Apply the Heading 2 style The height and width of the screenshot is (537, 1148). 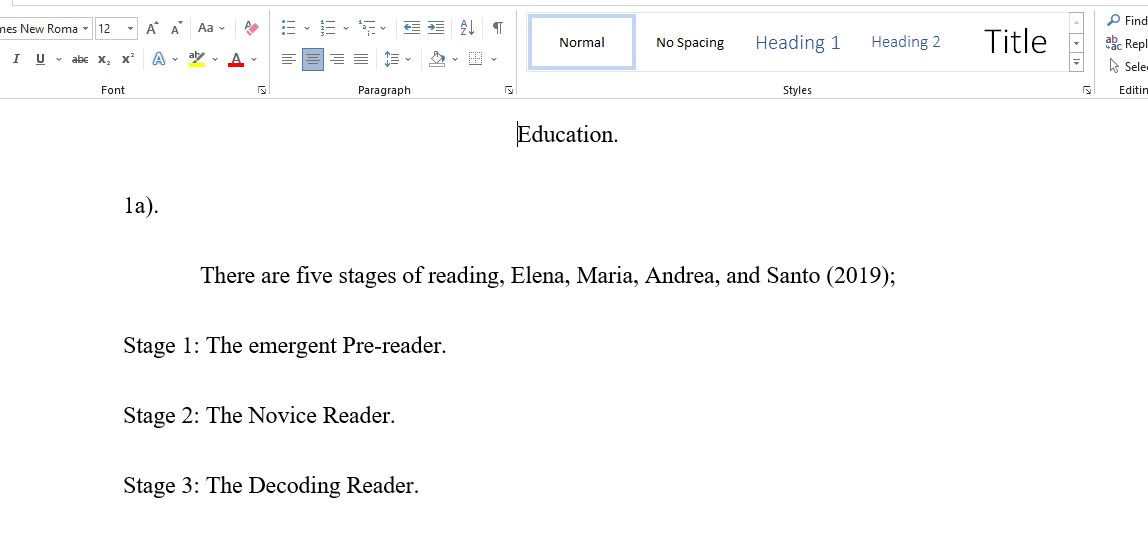coord(906,42)
